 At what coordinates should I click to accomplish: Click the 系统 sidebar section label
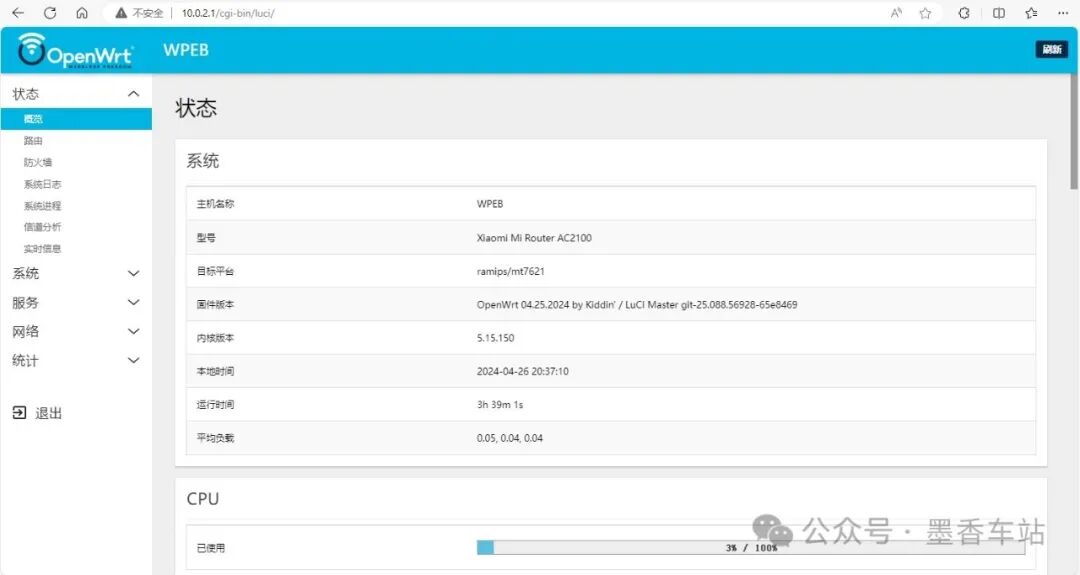[x=25, y=273]
